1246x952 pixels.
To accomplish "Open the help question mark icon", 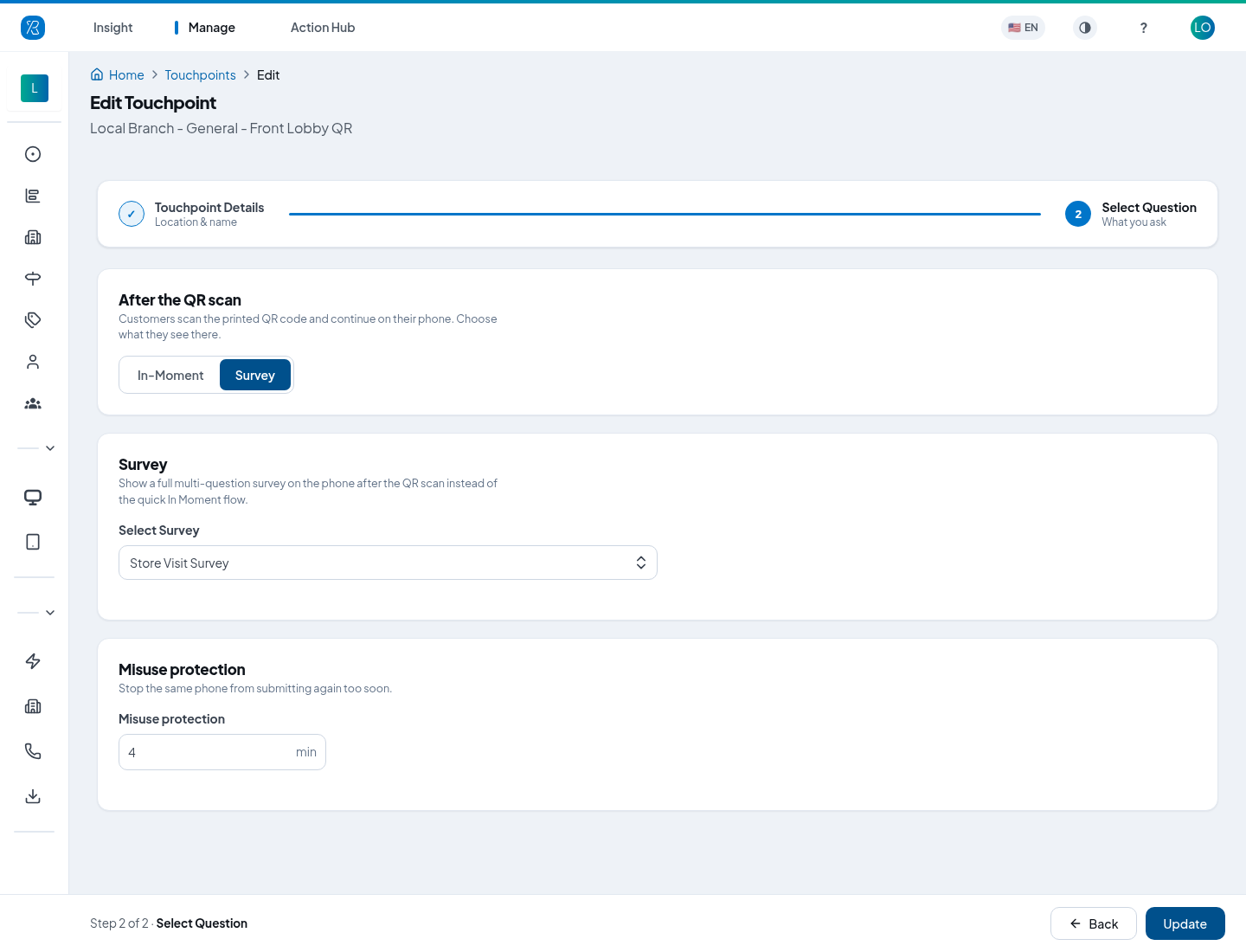I will (x=1144, y=28).
